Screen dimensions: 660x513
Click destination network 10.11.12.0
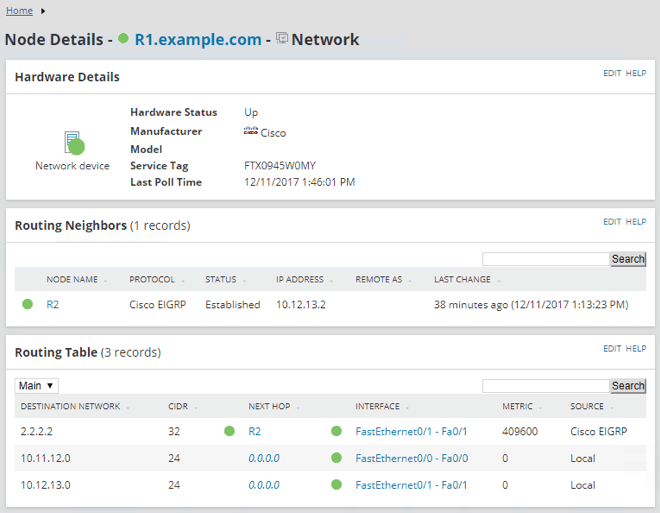[45, 458]
